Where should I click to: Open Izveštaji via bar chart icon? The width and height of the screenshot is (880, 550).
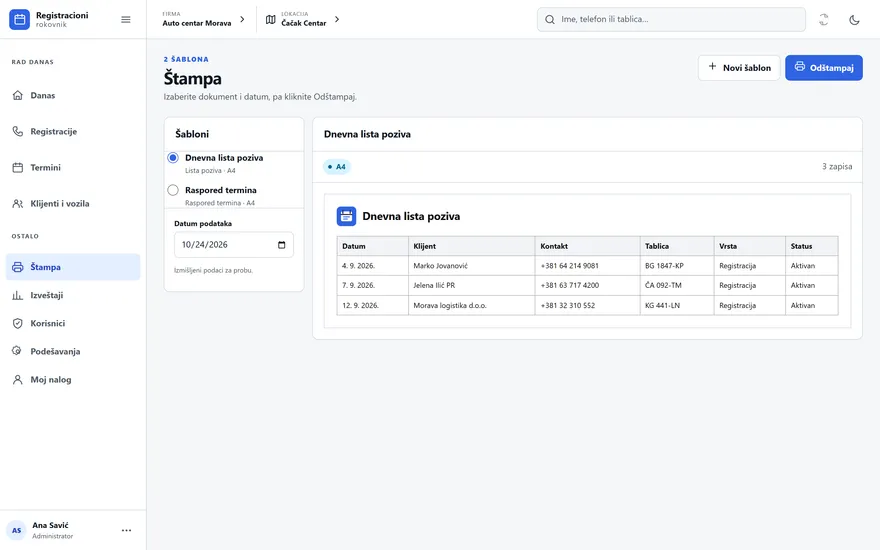coord(18,295)
